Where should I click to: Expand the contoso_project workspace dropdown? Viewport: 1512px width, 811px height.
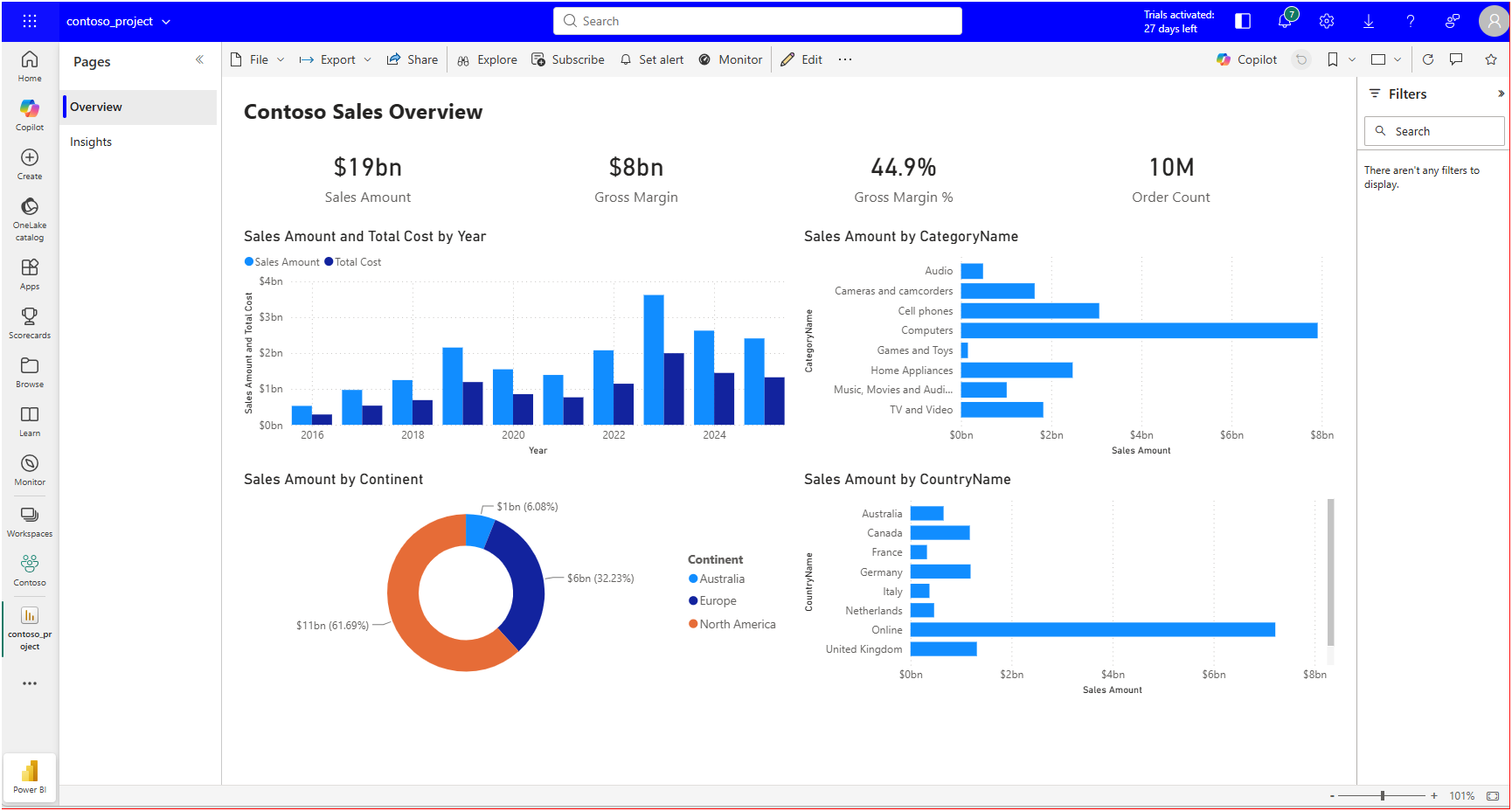166,22
